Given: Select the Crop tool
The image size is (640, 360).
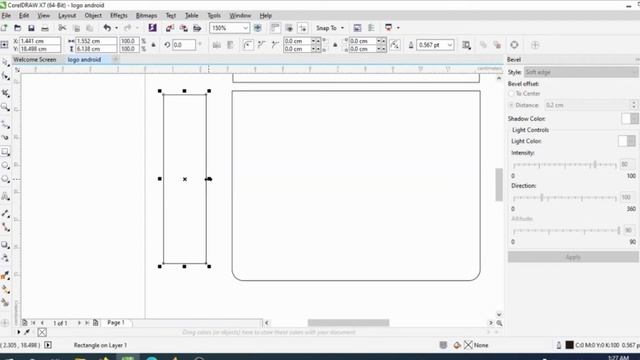Looking at the screenshot, I should [x=5, y=93].
